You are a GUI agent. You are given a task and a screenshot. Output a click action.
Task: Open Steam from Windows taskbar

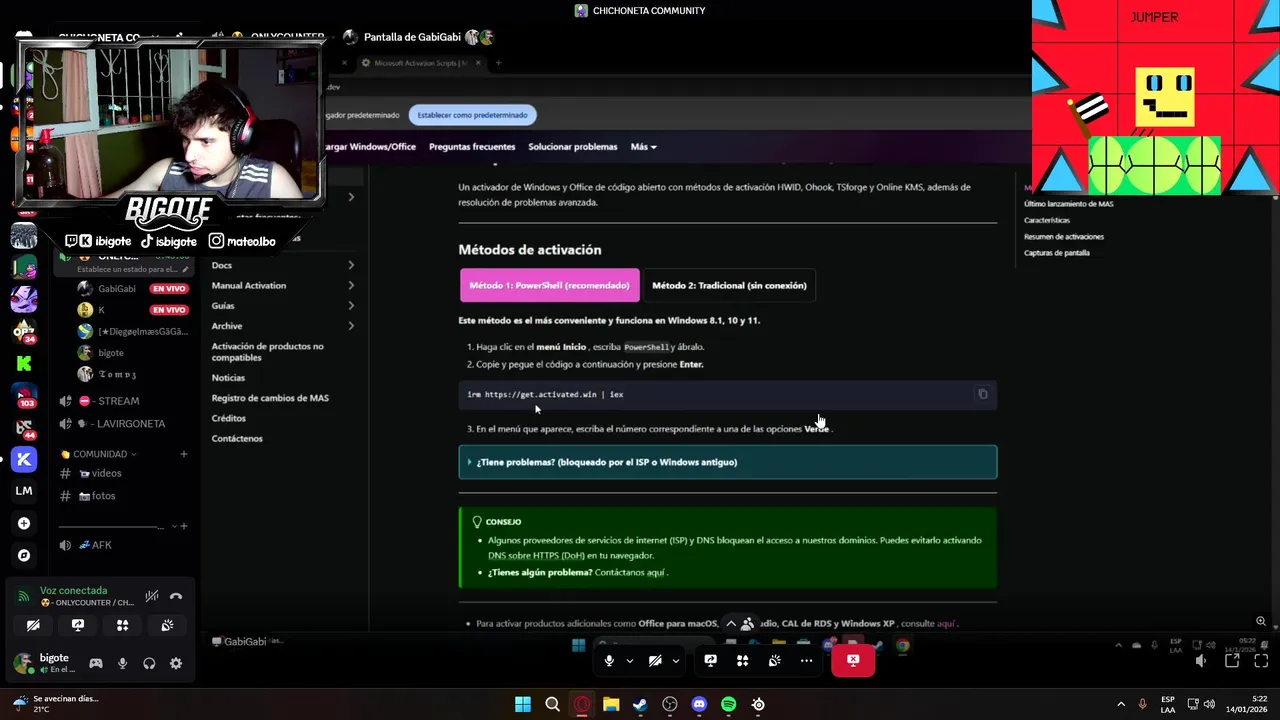point(640,705)
